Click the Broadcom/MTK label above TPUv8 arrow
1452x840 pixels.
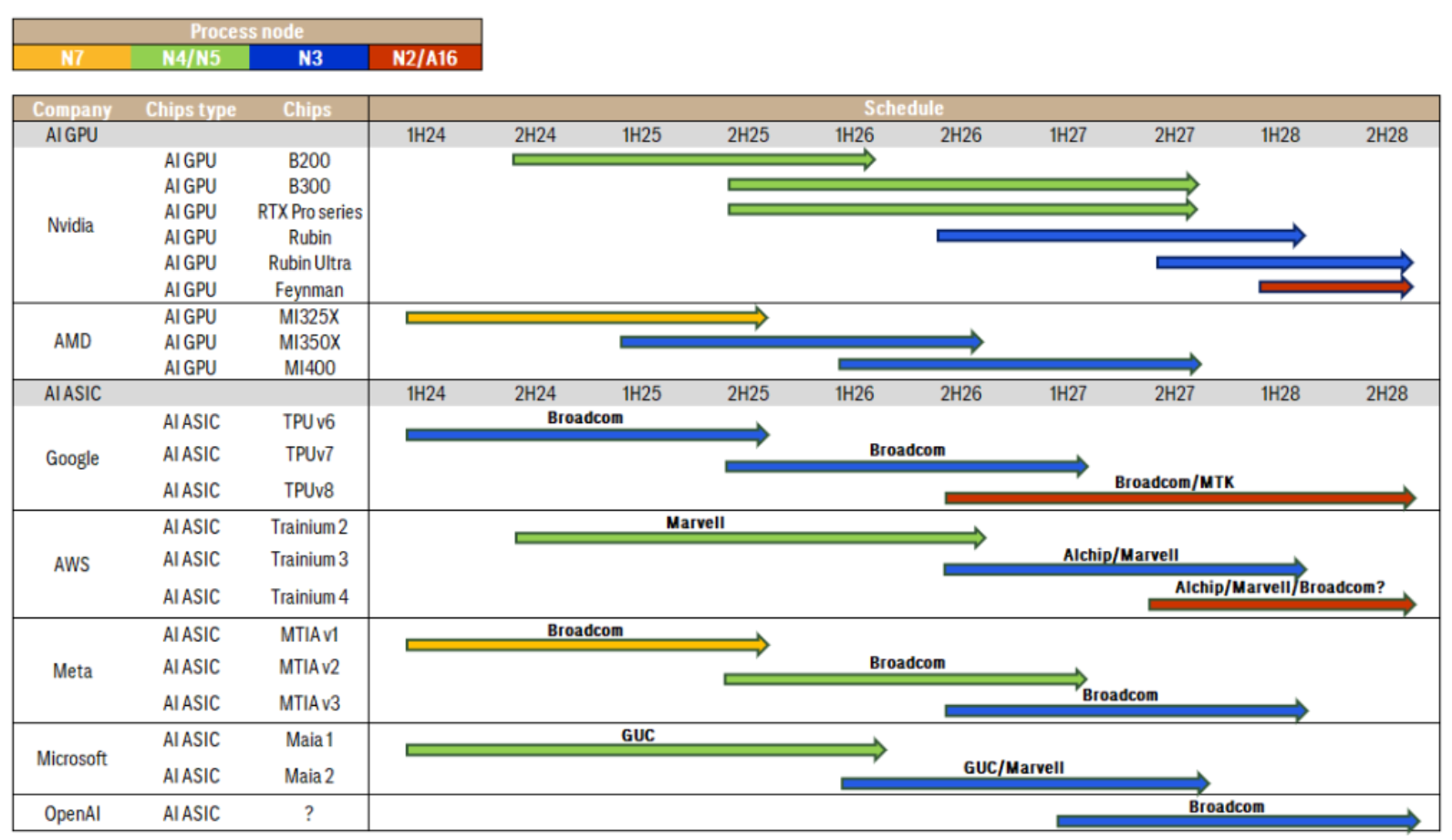(1174, 482)
